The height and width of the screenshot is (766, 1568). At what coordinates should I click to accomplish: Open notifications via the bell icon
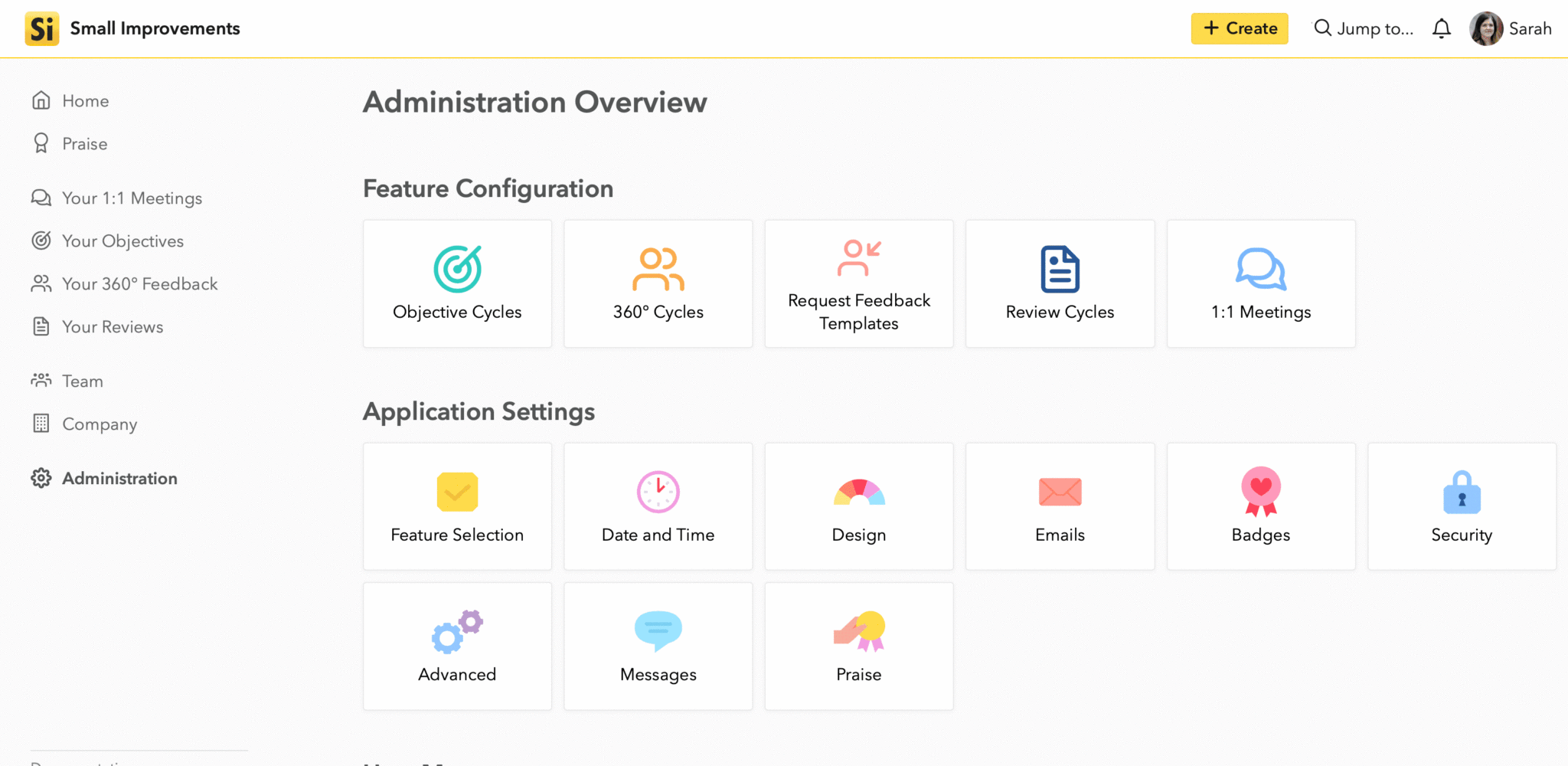[1442, 28]
